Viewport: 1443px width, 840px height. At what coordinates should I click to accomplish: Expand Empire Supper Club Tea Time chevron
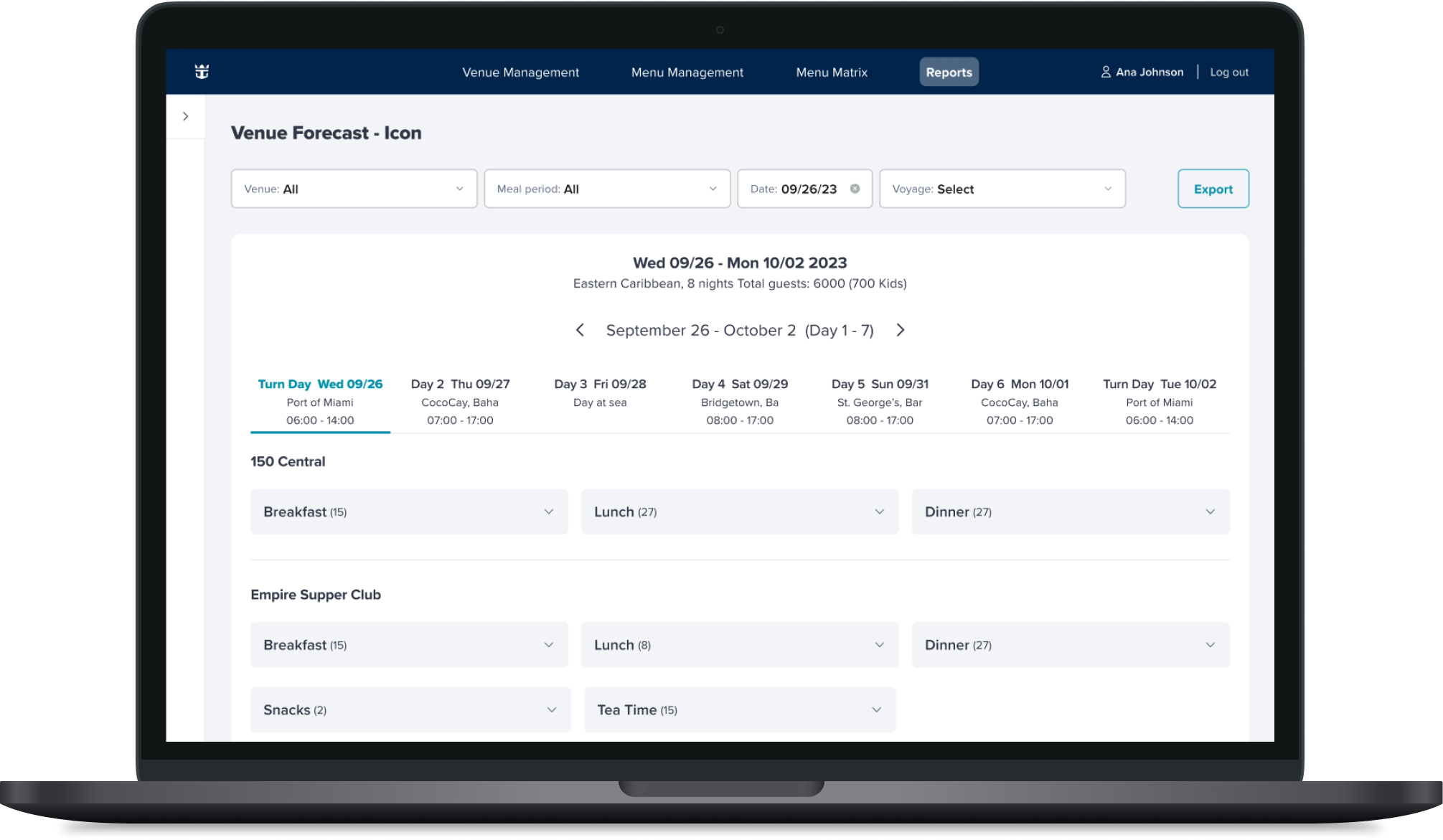tap(876, 709)
